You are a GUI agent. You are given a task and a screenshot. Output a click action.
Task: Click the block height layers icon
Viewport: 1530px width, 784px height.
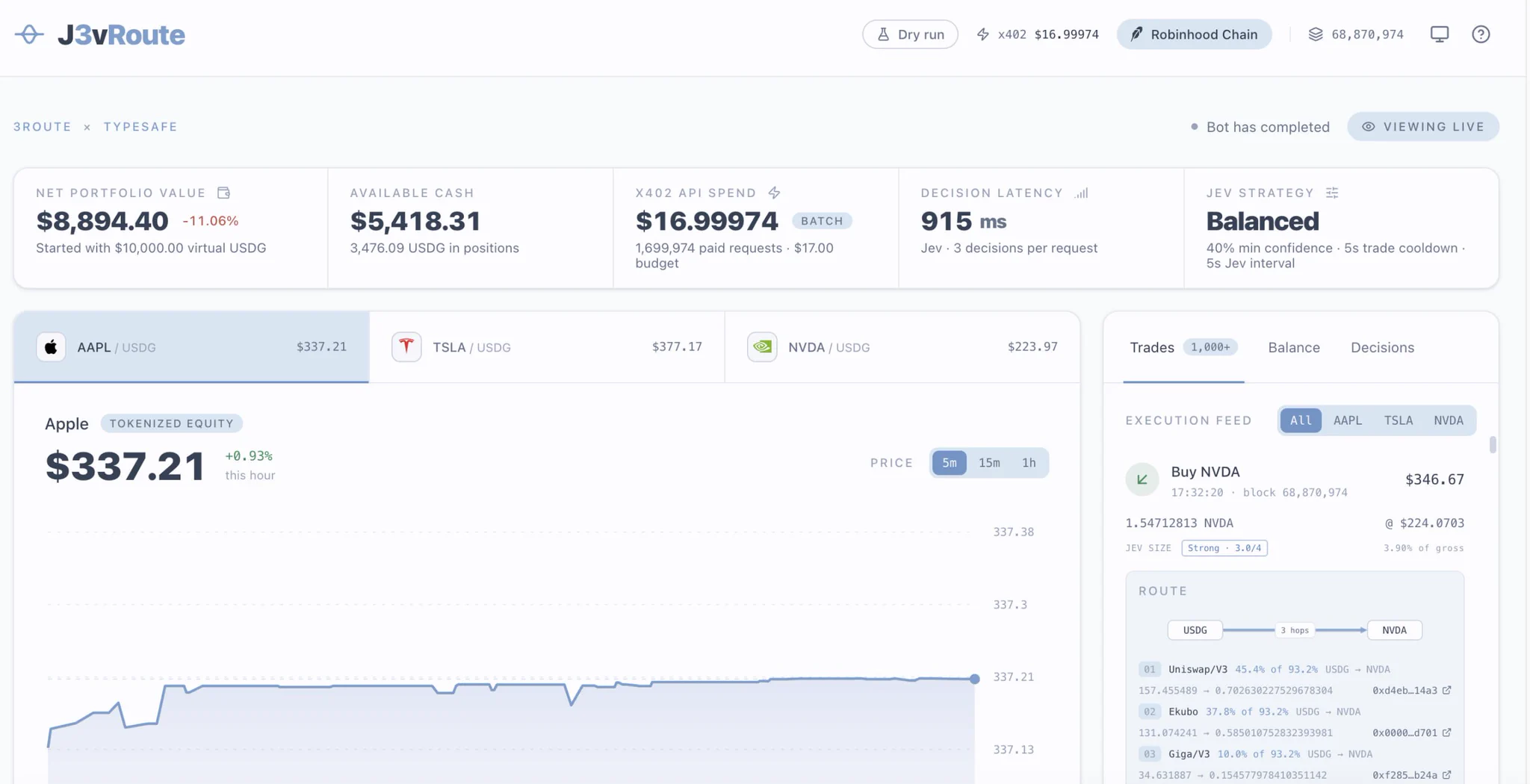click(1316, 34)
